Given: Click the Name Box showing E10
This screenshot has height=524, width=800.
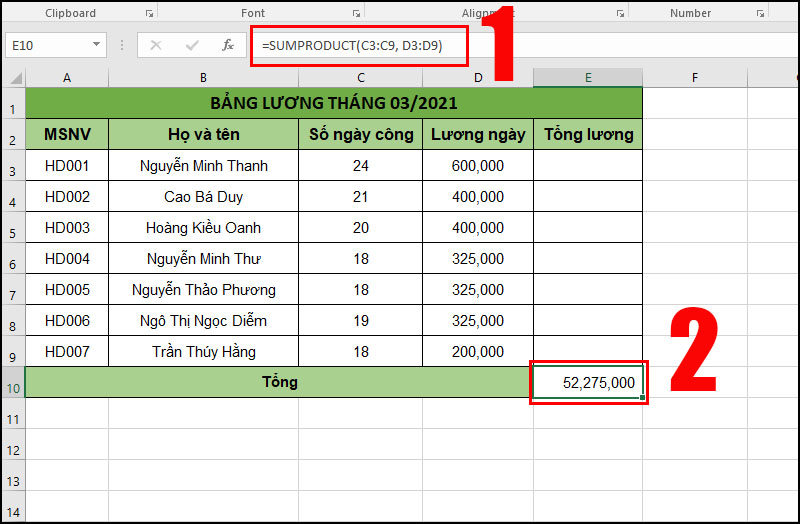Looking at the screenshot, I should coord(45,45).
